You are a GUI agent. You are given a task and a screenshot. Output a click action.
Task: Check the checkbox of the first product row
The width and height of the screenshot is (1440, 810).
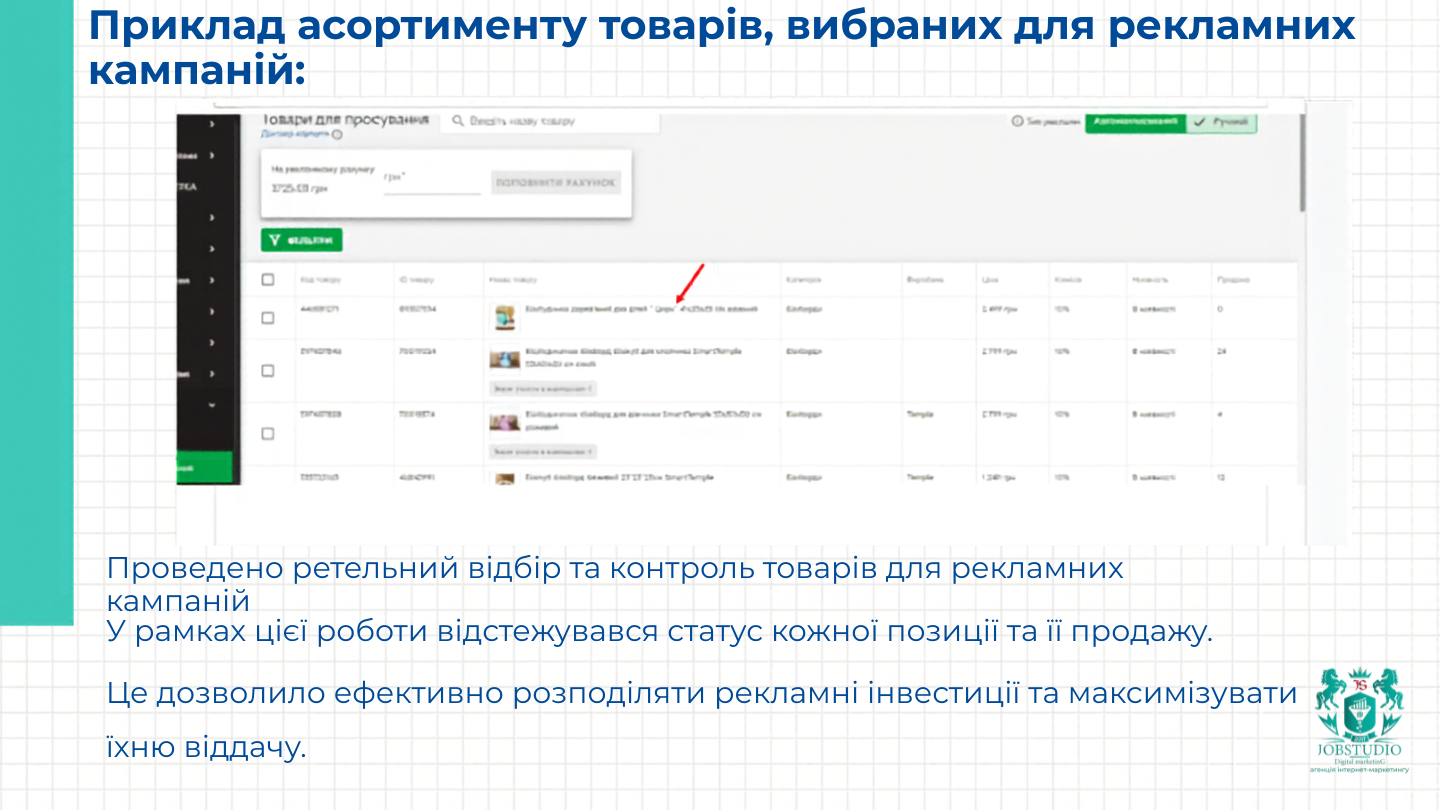[x=267, y=318]
